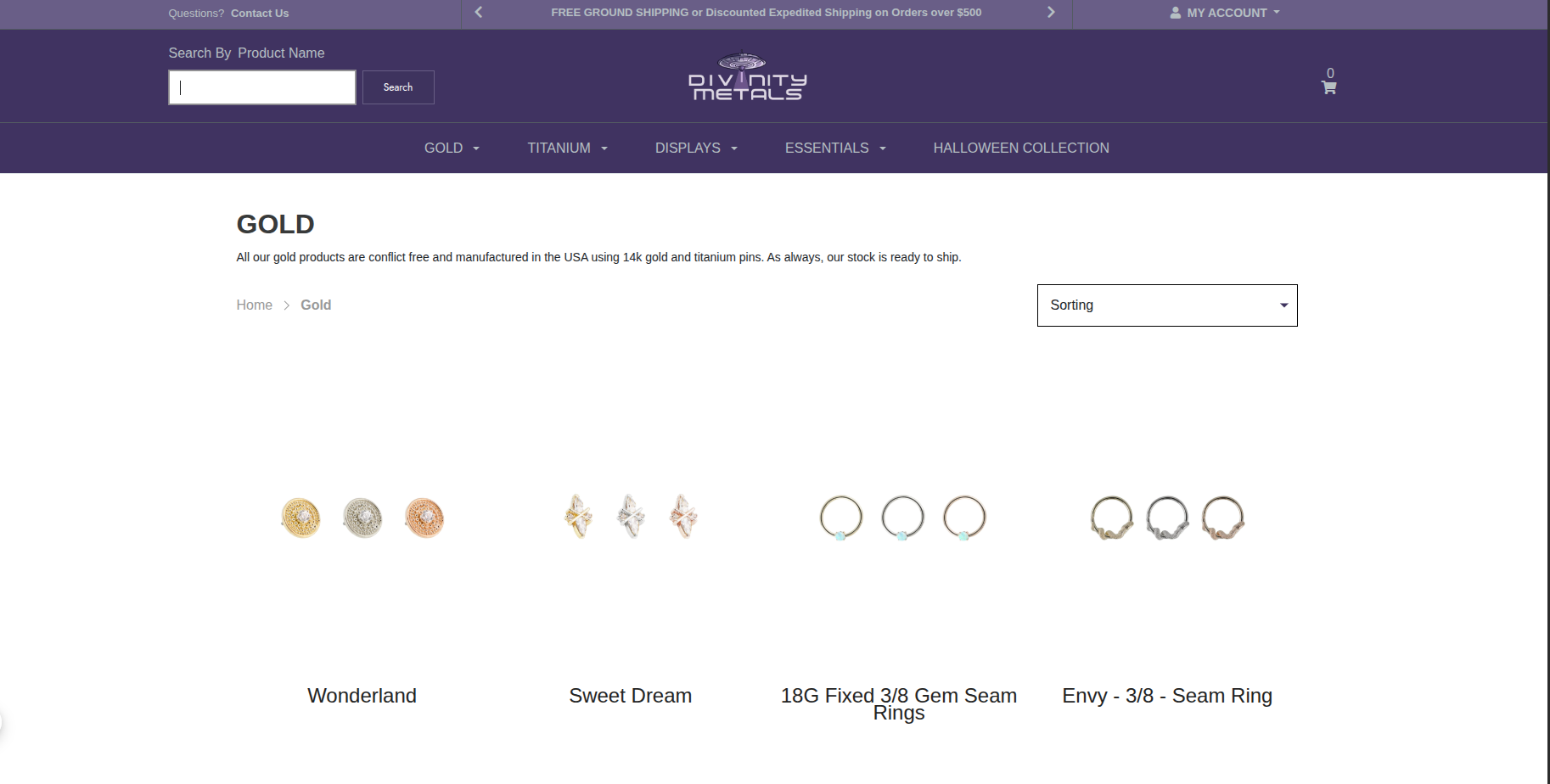Expand the GOLD menu
Image resolution: width=1550 pixels, height=784 pixels.
pos(452,148)
